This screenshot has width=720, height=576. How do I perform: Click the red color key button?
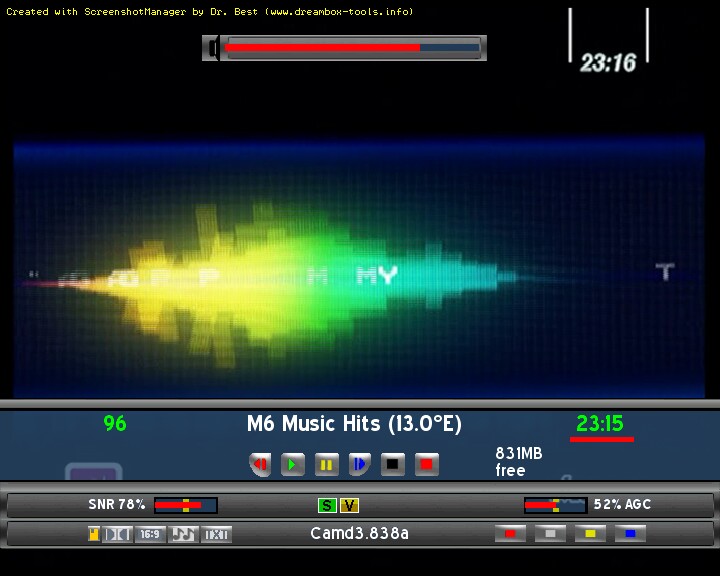[510, 533]
